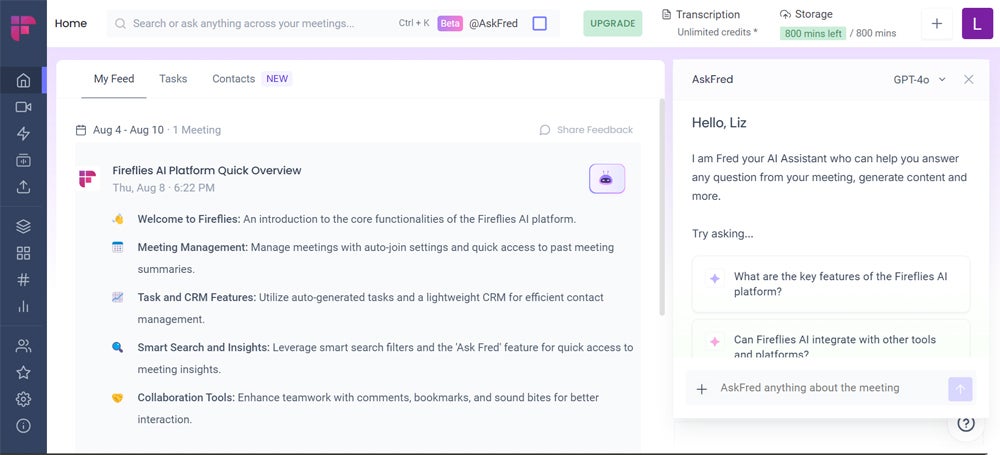Click the help question mark icon
Image resolution: width=1000 pixels, height=455 pixels.
click(965, 424)
